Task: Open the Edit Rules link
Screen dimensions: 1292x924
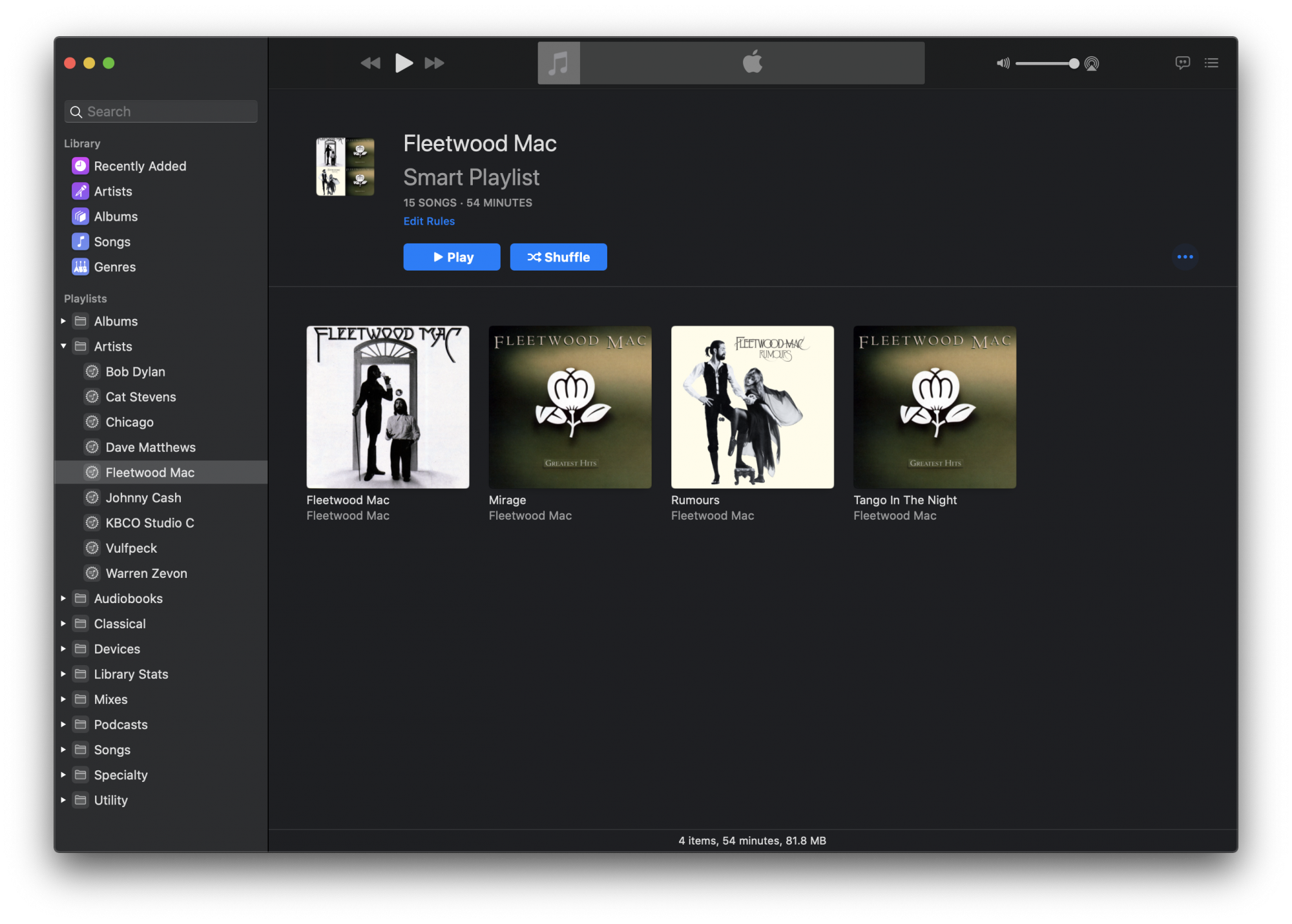Action: (x=429, y=221)
